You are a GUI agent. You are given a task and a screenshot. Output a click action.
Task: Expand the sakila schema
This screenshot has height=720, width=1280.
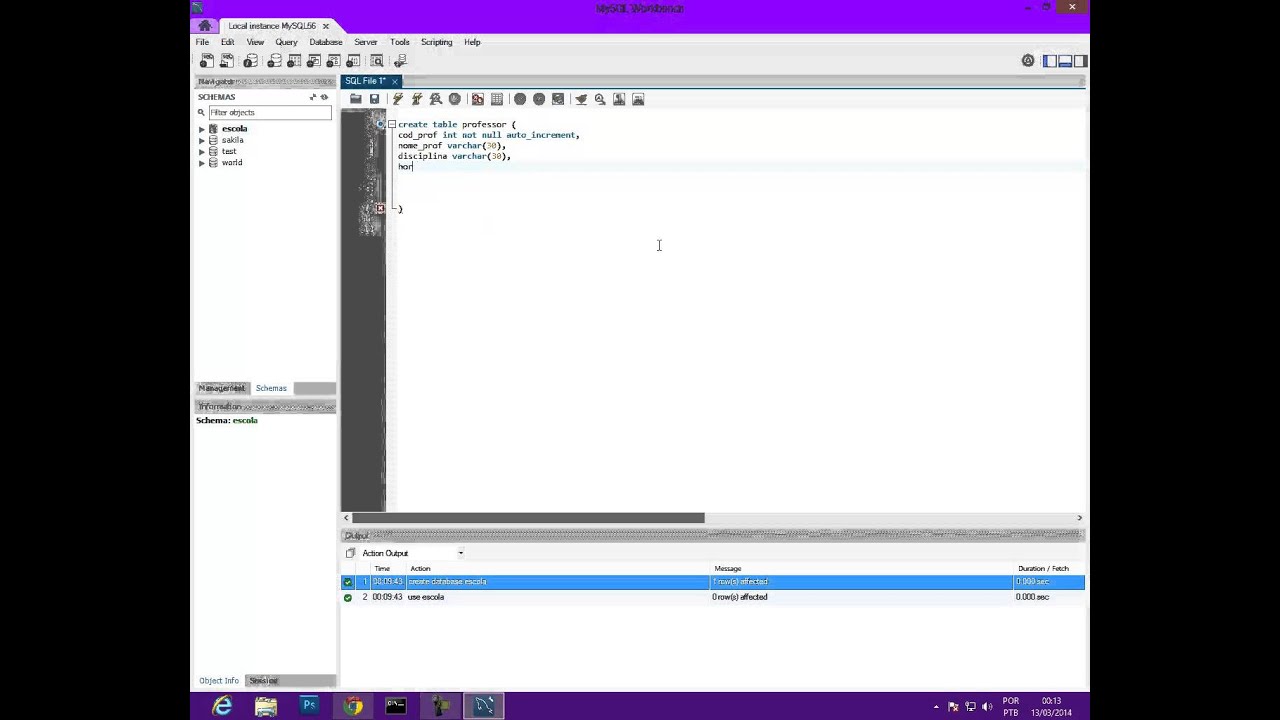[202, 140]
